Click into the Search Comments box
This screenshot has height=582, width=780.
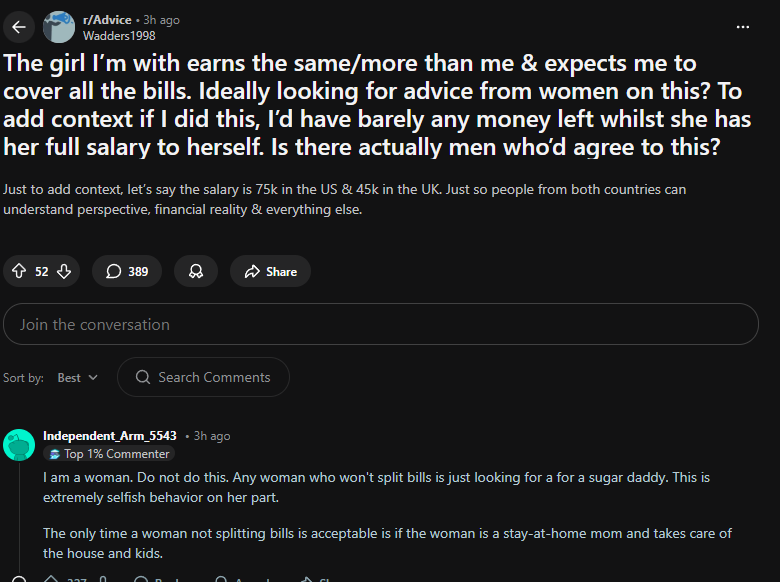coord(214,377)
